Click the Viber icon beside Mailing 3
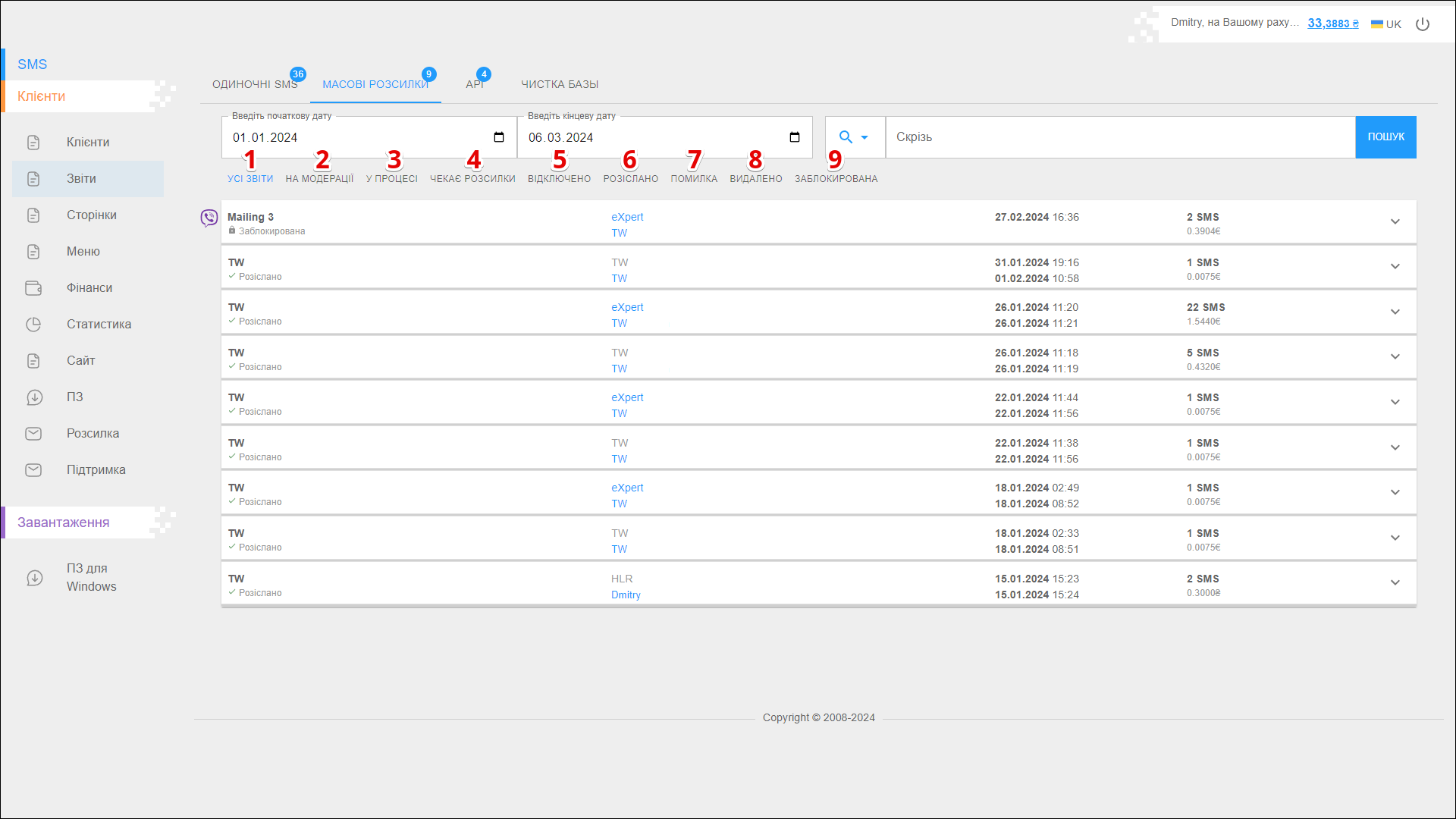Image resolution: width=1456 pixels, height=819 pixels. pyautogui.click(x=209, y=218)
